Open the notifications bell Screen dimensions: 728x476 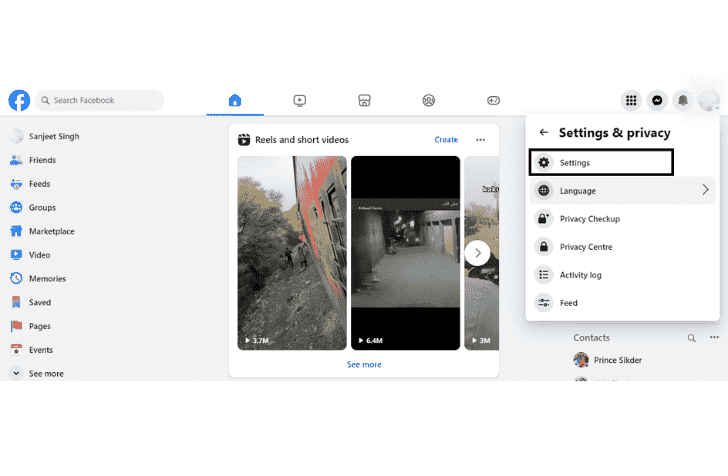(683, 100)
